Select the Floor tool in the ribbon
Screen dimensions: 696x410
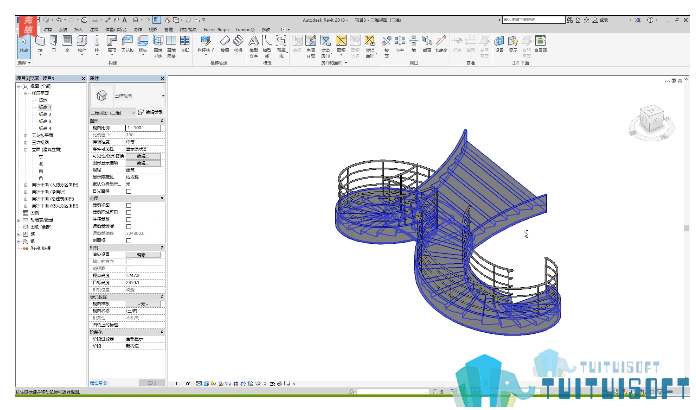click(x=142, y=44)
